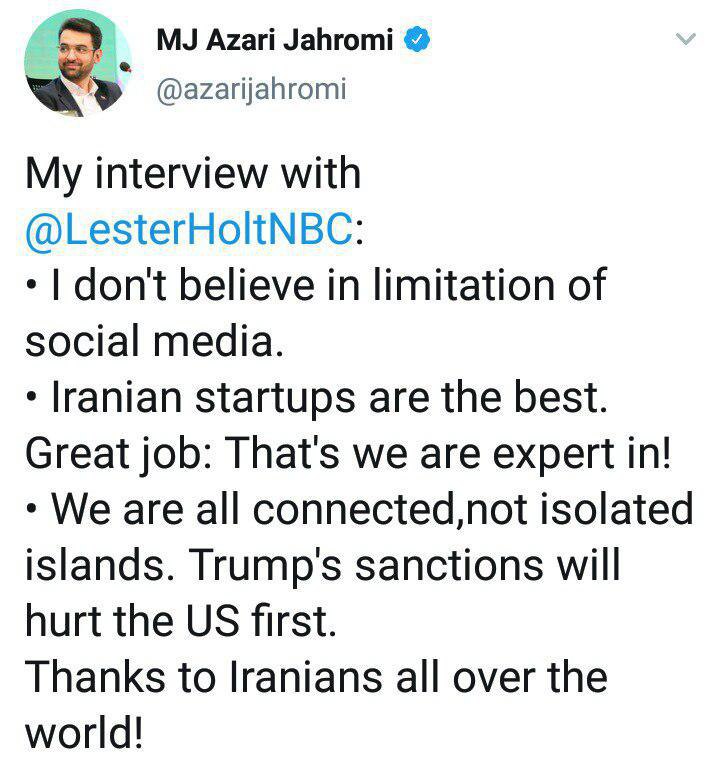Click the bullet before "Iranian startups"
Viewport: 720px width, 783px height.
31,398
